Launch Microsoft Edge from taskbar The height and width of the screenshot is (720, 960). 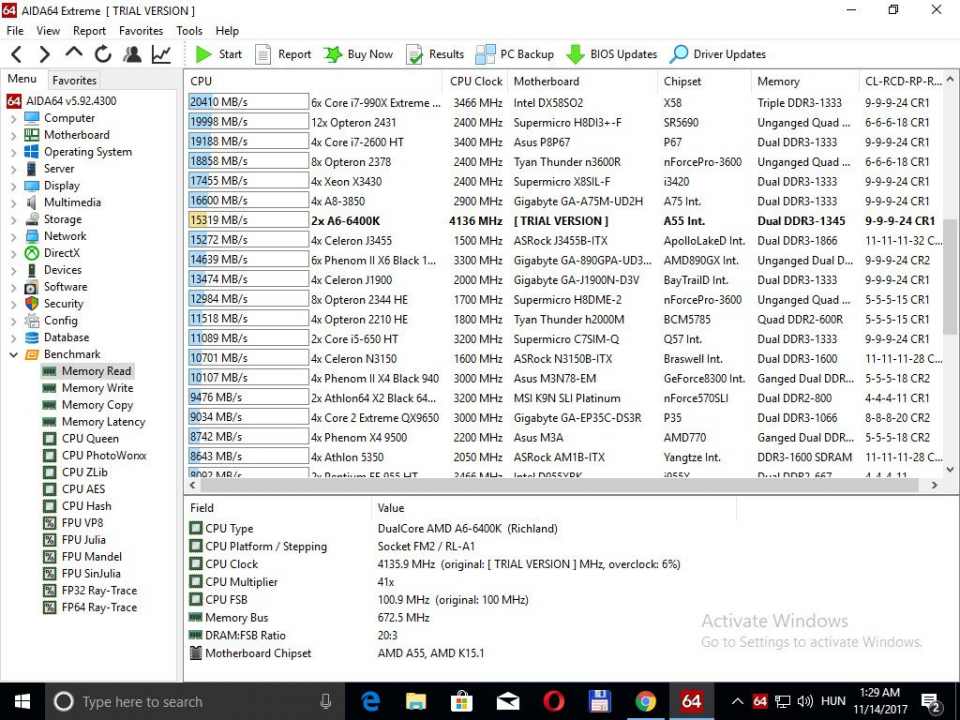point(371,702)
